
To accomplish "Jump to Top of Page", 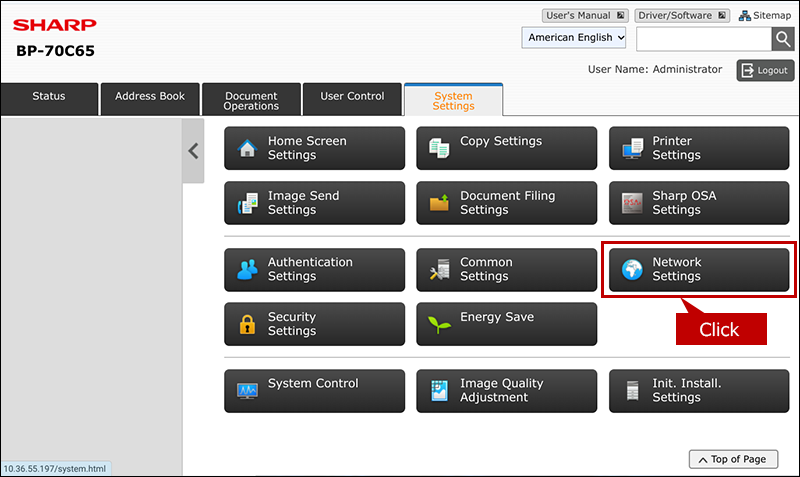I will 733,459.
